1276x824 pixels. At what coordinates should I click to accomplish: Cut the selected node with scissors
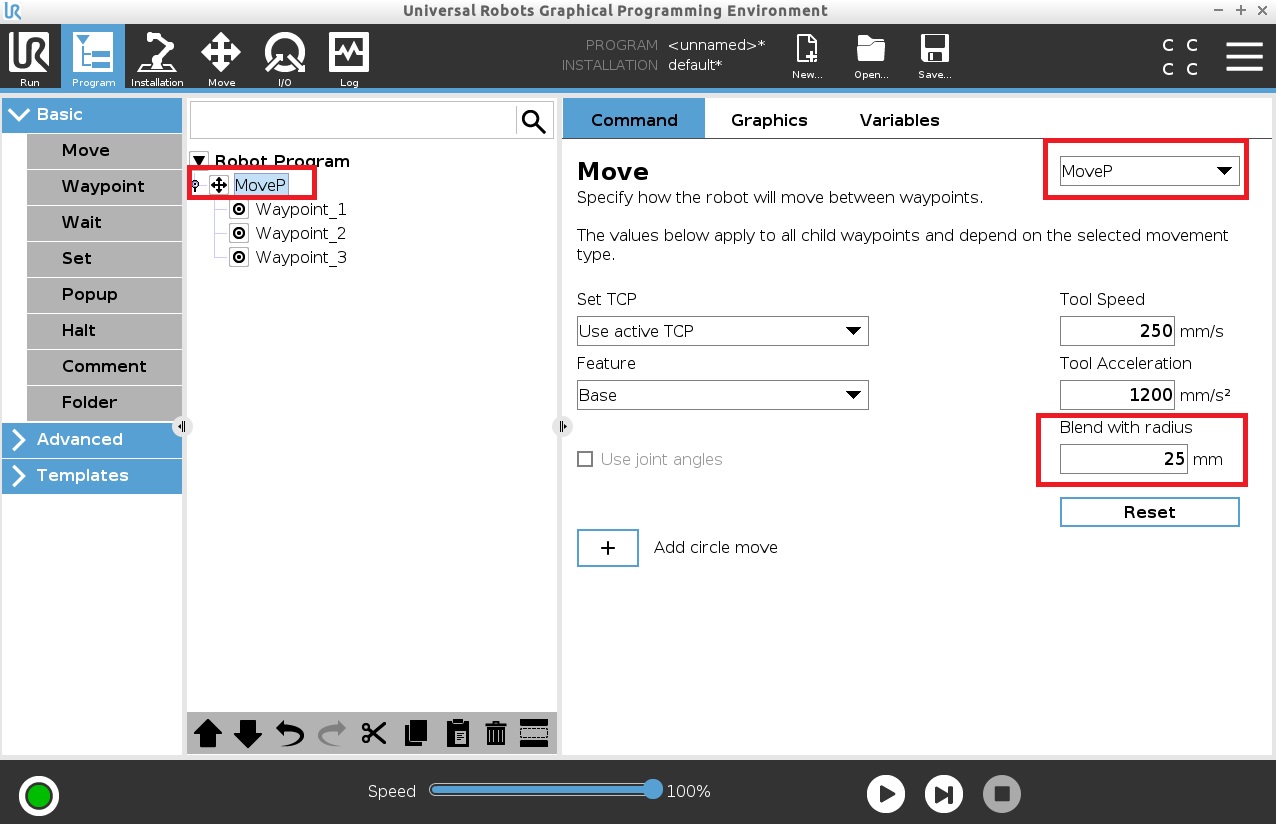click(x=374, y=734)
